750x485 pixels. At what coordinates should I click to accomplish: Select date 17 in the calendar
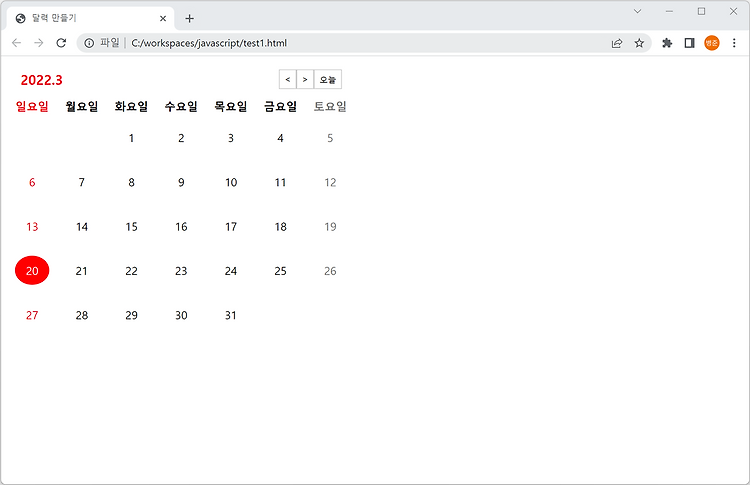(231, 227)
